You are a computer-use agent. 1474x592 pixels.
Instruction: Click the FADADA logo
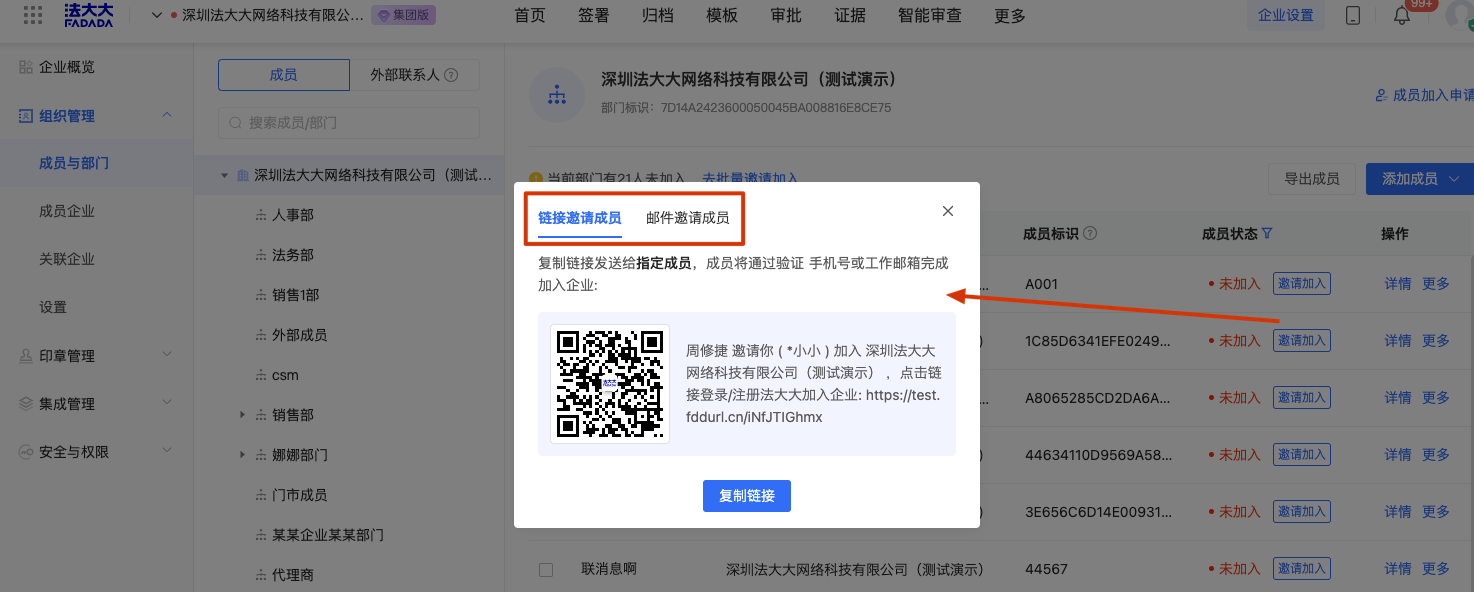[x=89, y=15]
